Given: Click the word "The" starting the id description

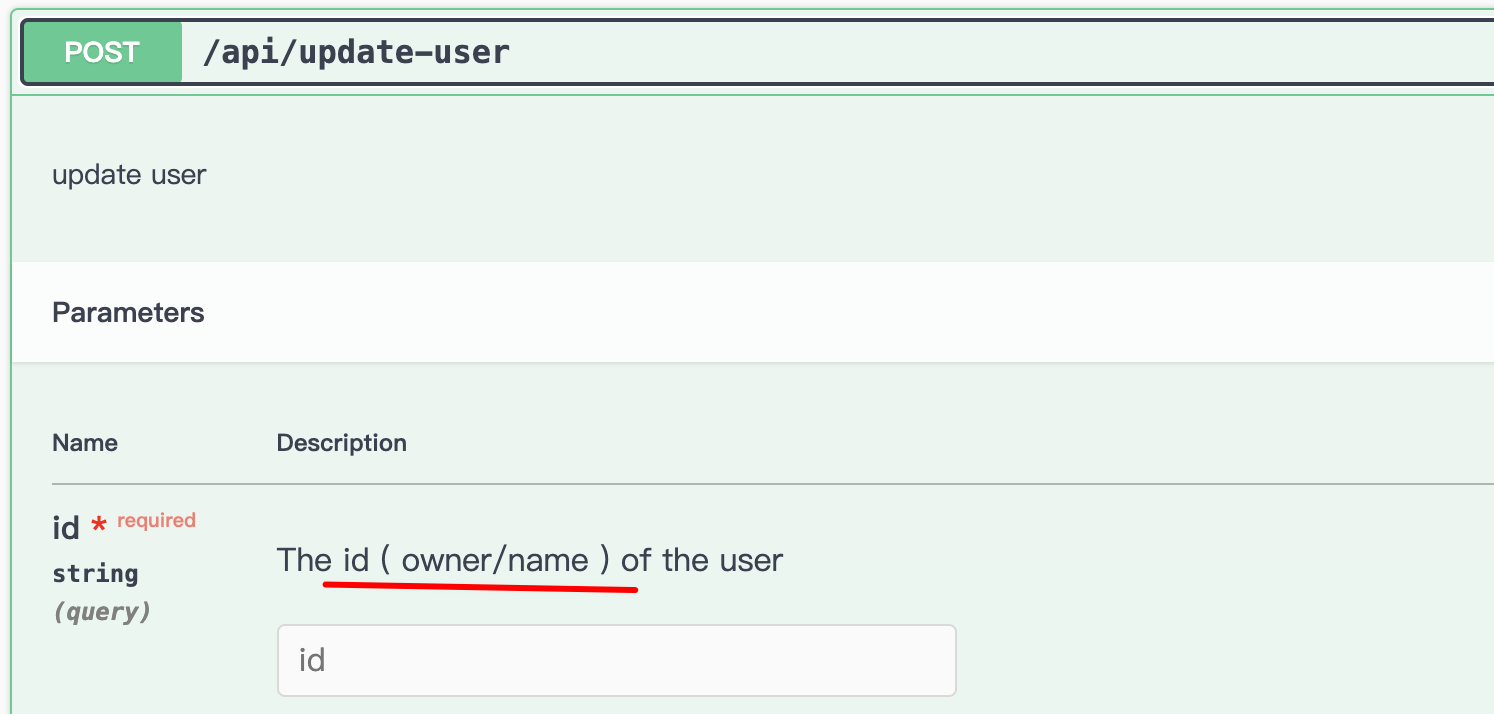Looking at the screenshot, I should click(303, 560).
